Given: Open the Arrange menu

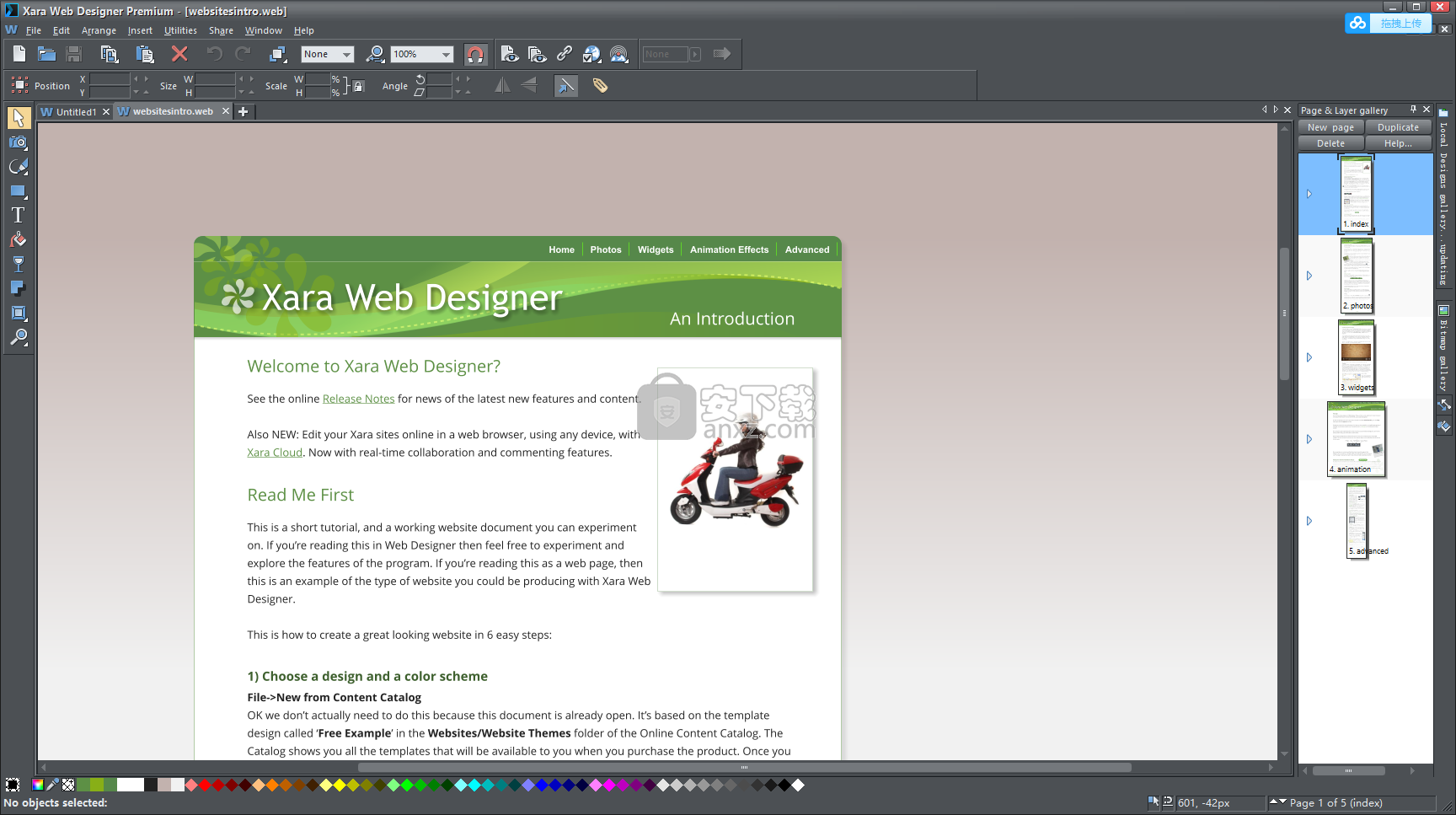Looking at the screenshot, I should tap(99, 30).
